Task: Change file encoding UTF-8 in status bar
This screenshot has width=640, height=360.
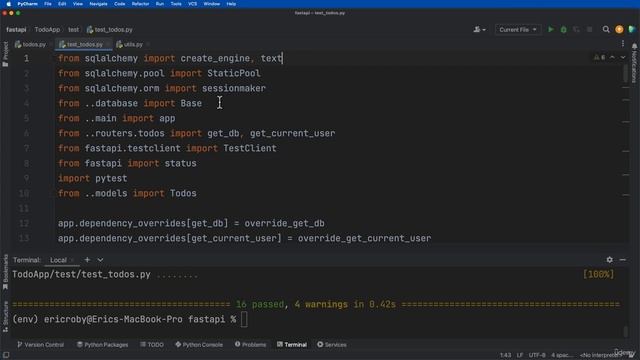Action: click(537, 355)
